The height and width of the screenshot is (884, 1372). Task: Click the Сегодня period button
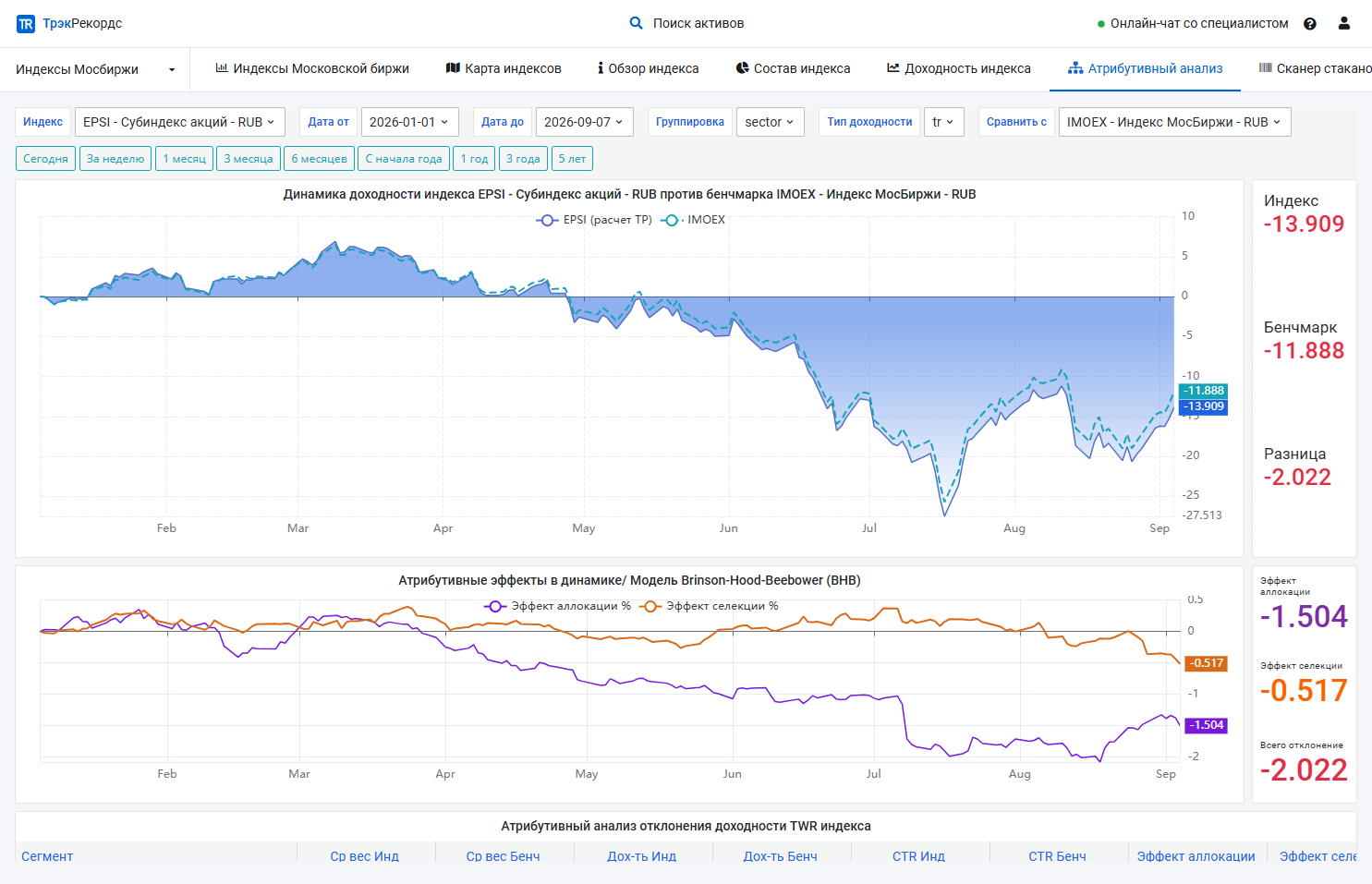tap(45, 159)
